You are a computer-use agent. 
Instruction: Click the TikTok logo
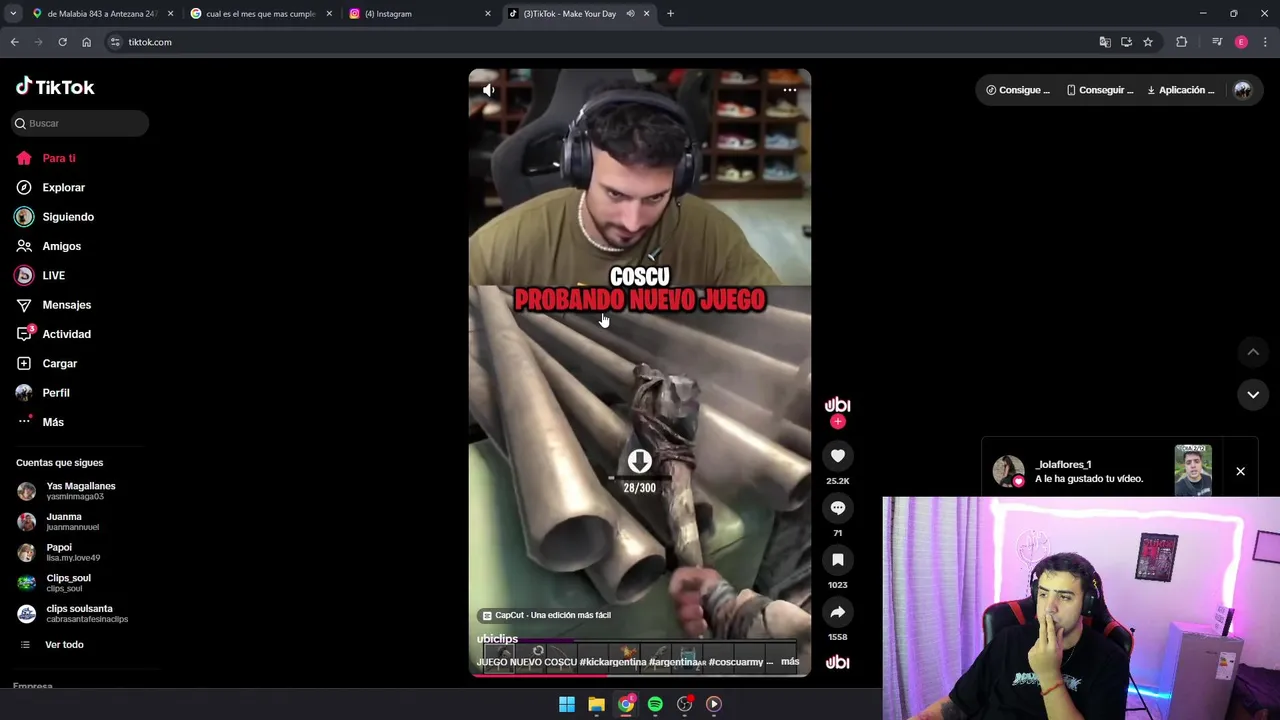click(55, 87)
